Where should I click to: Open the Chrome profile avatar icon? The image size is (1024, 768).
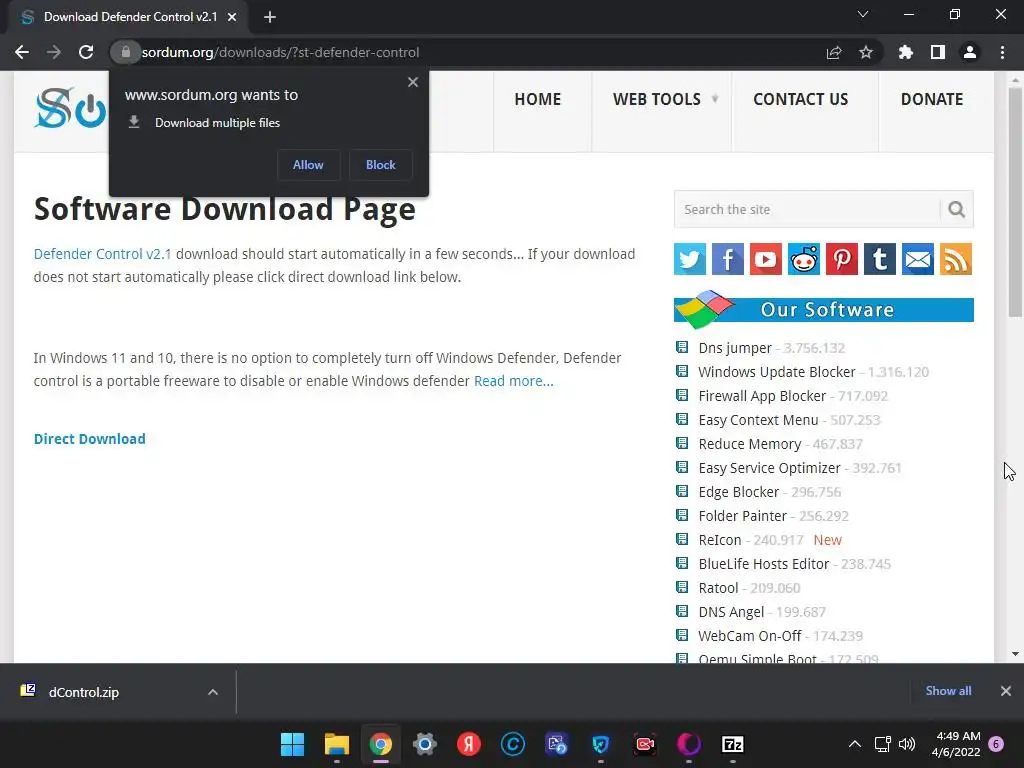pos(970,52)
